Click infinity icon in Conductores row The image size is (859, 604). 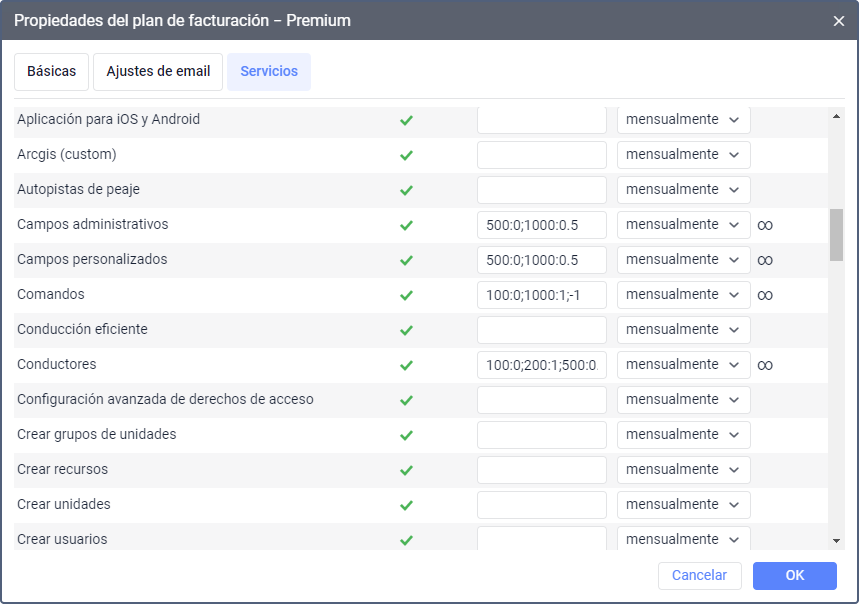(x=765, y=365)
